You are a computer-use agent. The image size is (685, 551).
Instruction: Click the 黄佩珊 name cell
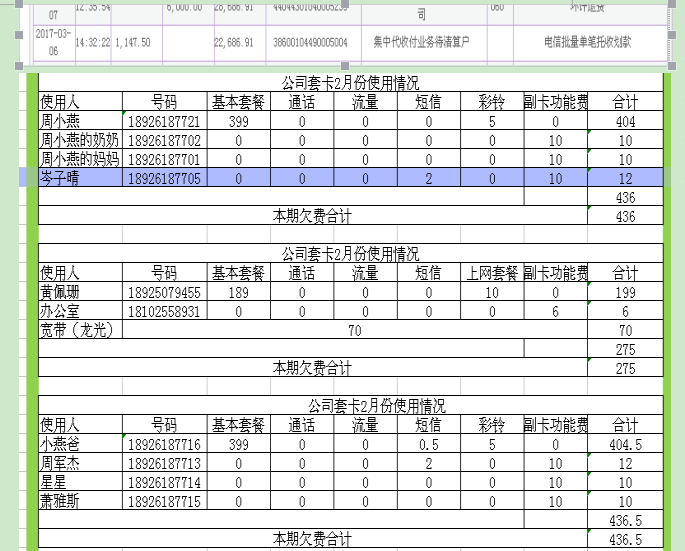pos(79,293)
